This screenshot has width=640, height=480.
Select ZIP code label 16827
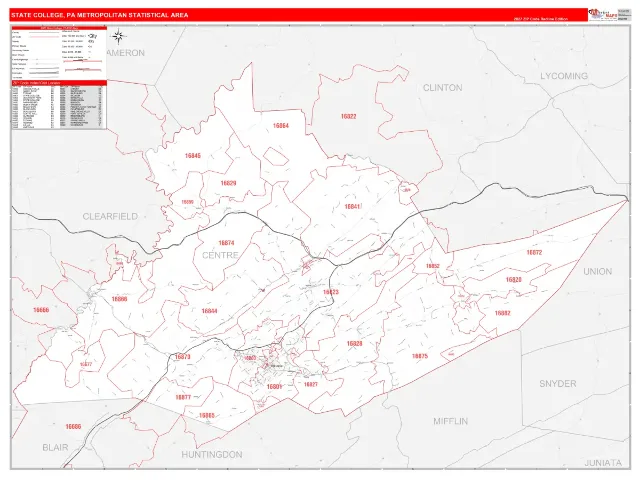(x=311, y=384)
